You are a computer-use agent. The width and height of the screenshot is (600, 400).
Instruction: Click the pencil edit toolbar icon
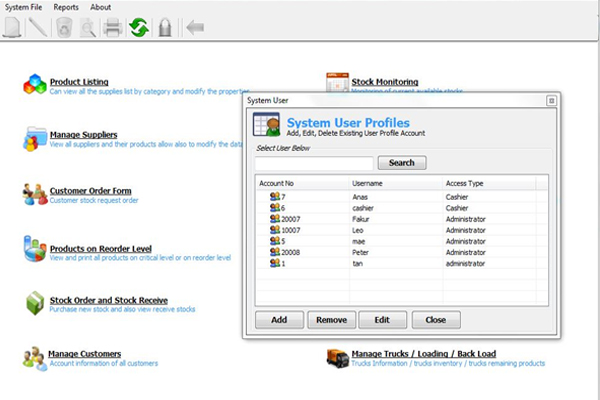pyautogui.click(x=38, y=27)
